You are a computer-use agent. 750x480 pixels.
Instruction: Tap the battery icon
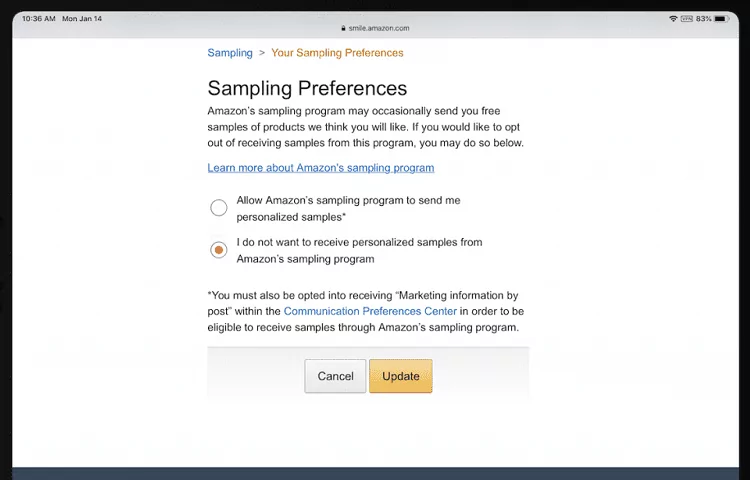[x=720, y=19]
